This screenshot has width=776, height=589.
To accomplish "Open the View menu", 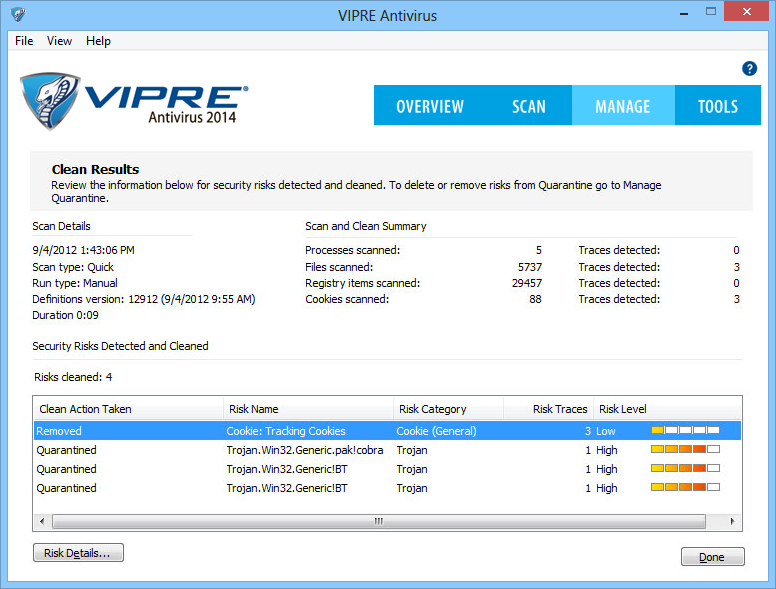I will pos(59,41).
